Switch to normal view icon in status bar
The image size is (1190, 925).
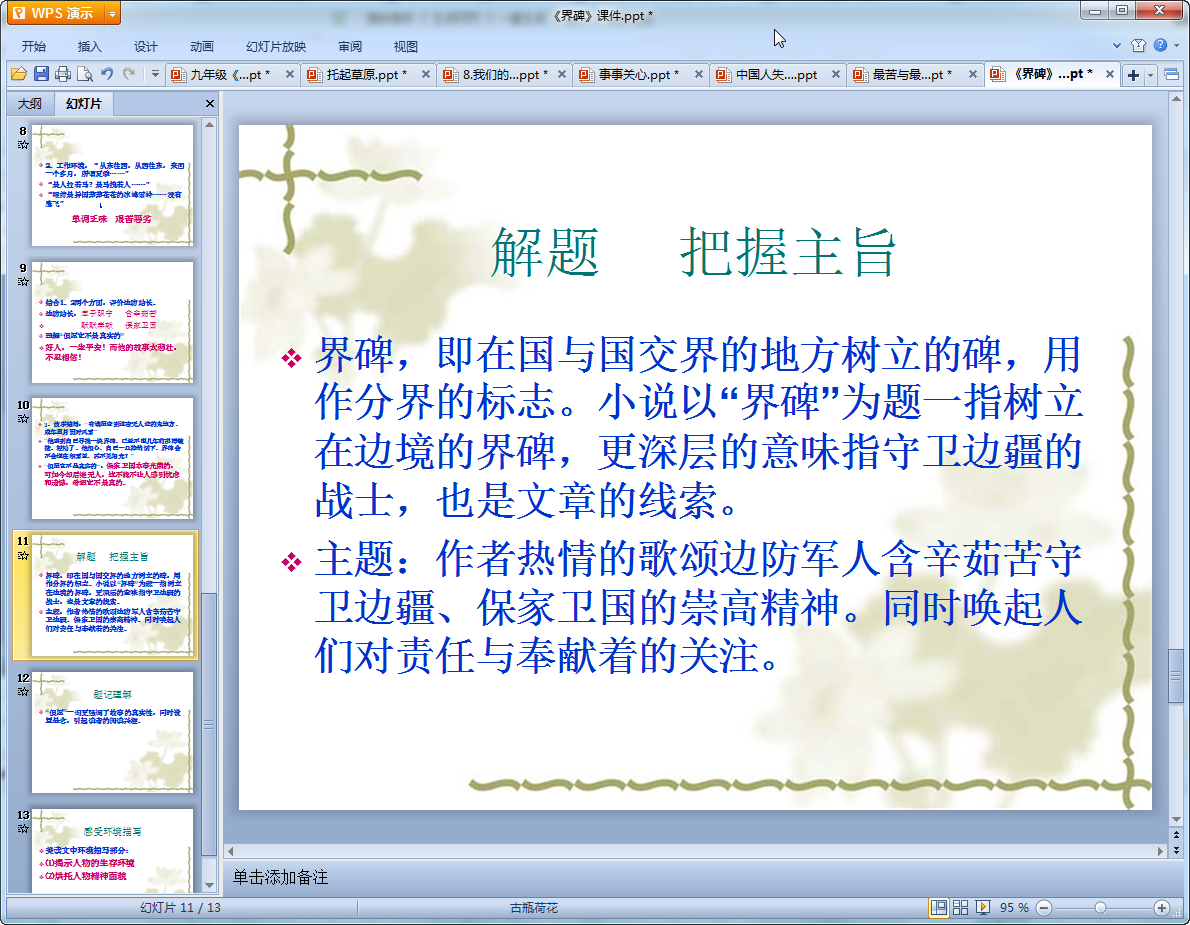point(939,908)
